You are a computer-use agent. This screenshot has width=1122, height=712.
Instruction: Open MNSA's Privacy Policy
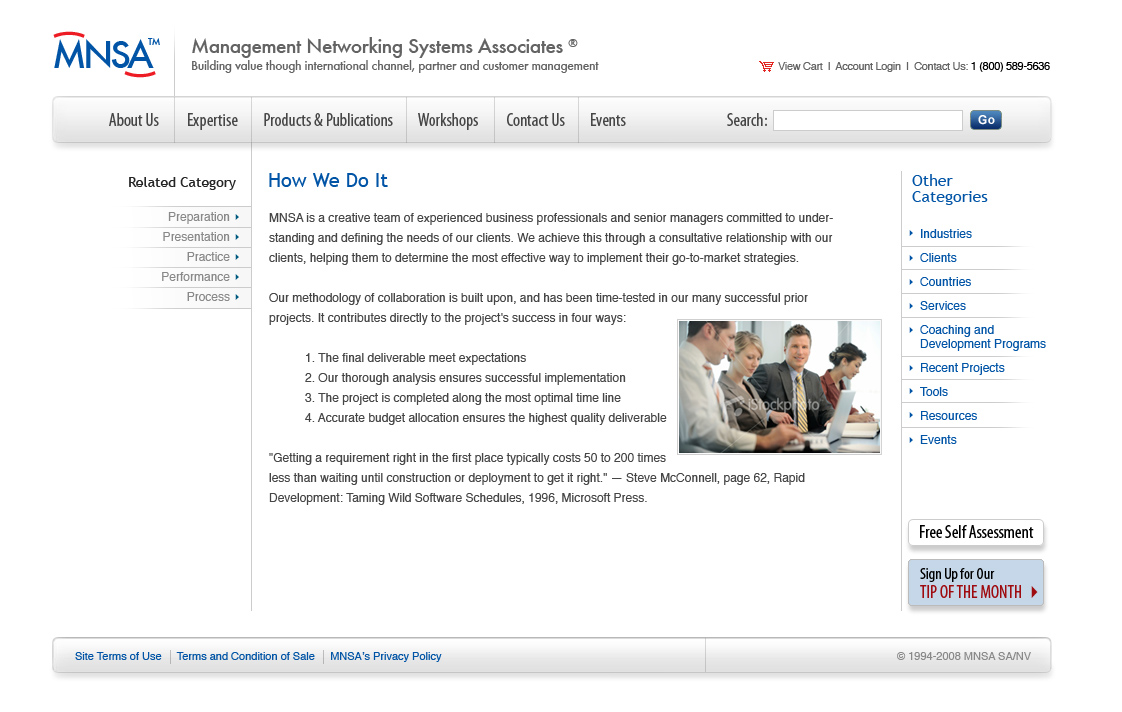[x=386, y=656]
